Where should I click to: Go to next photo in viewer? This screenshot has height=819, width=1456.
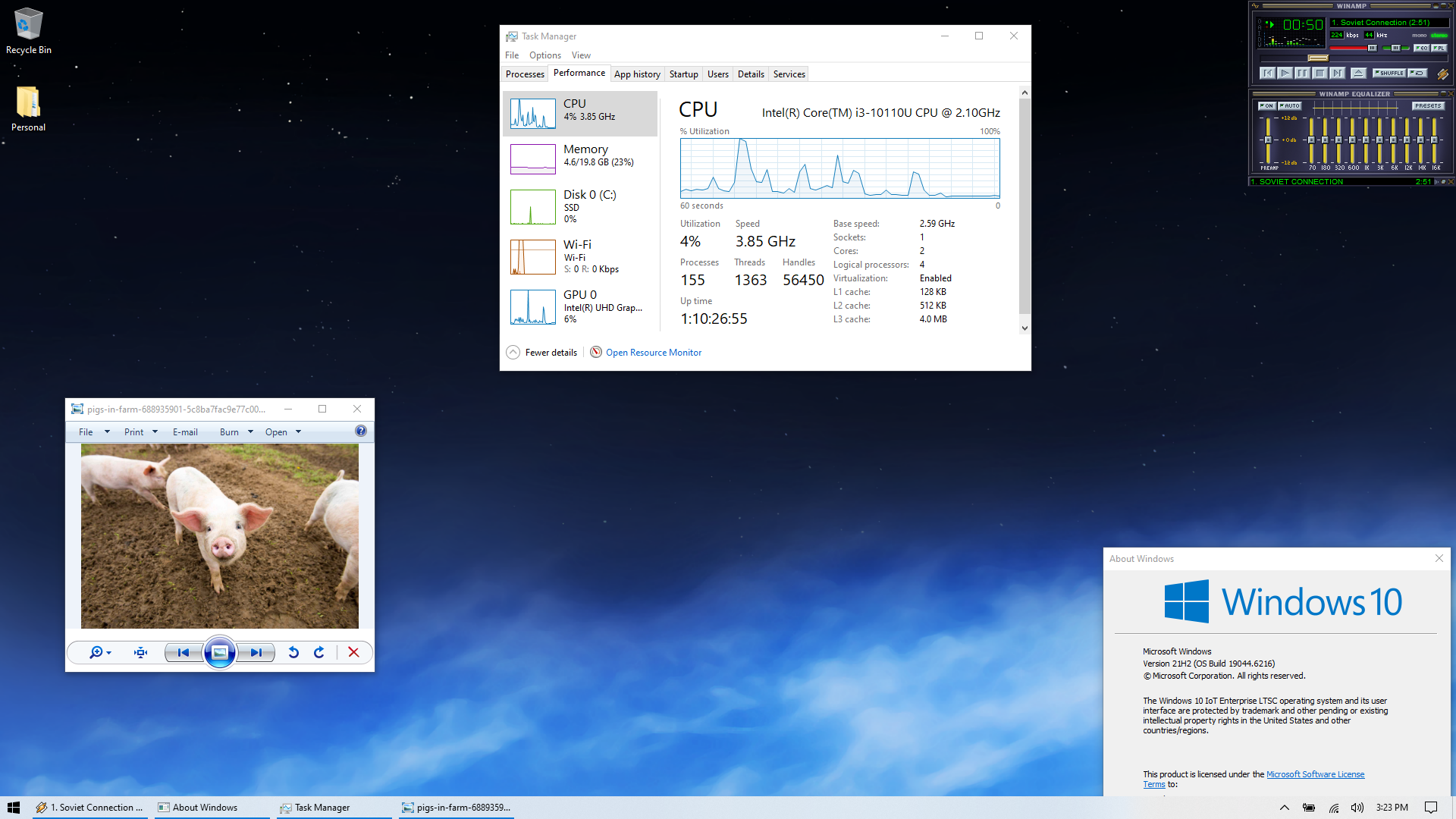(256, 652)
